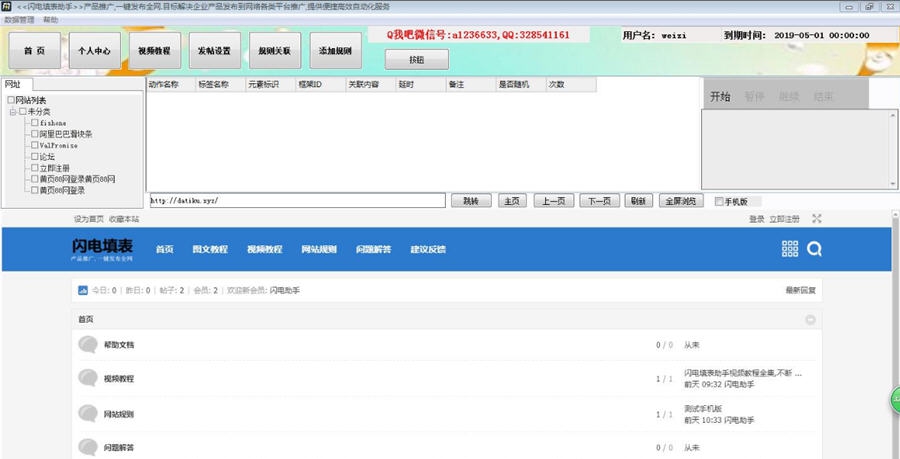This screenshot has height=459, width=900.
Task: Click the 添加规则 toolbar button
Action: [336, 50]
